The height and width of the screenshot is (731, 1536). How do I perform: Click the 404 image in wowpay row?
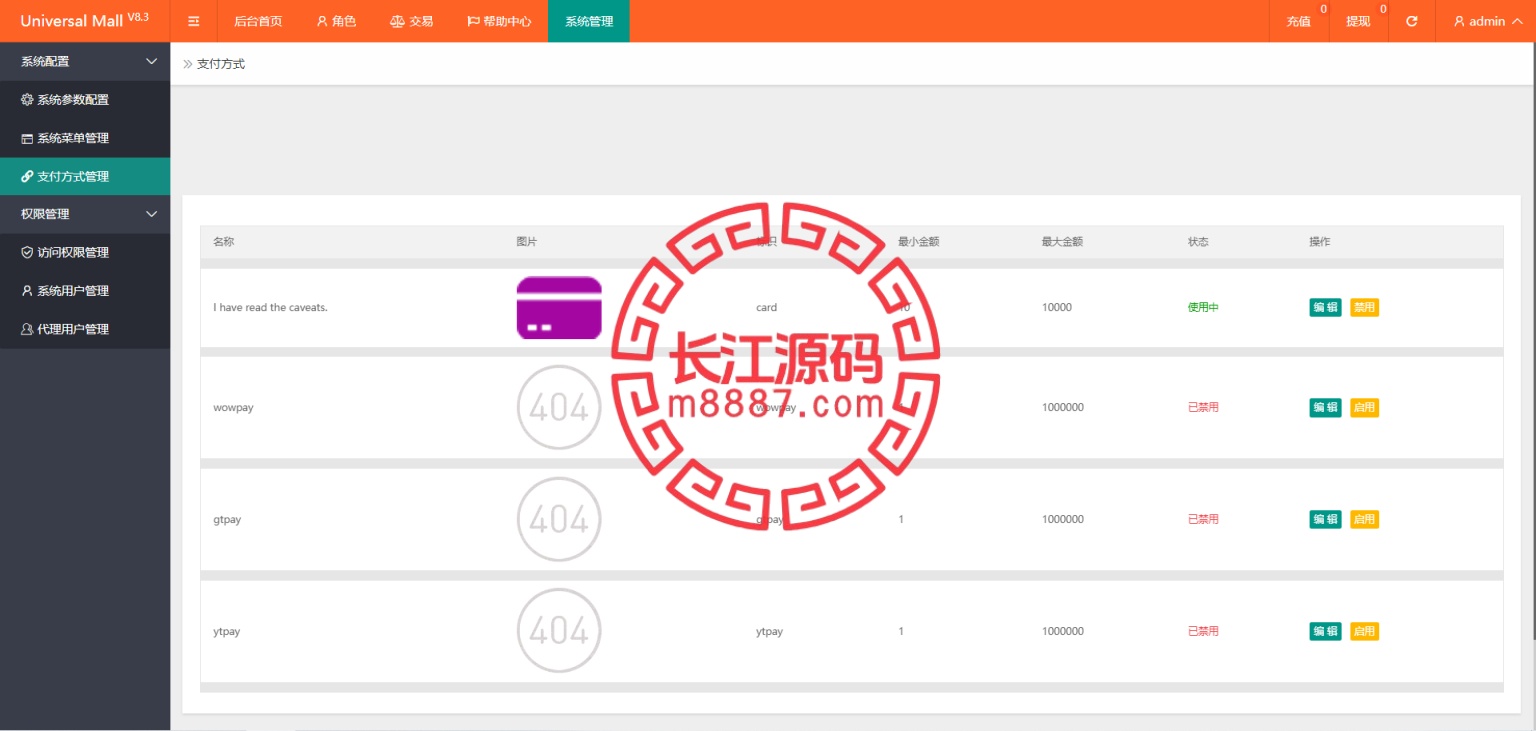pos(559,407)
